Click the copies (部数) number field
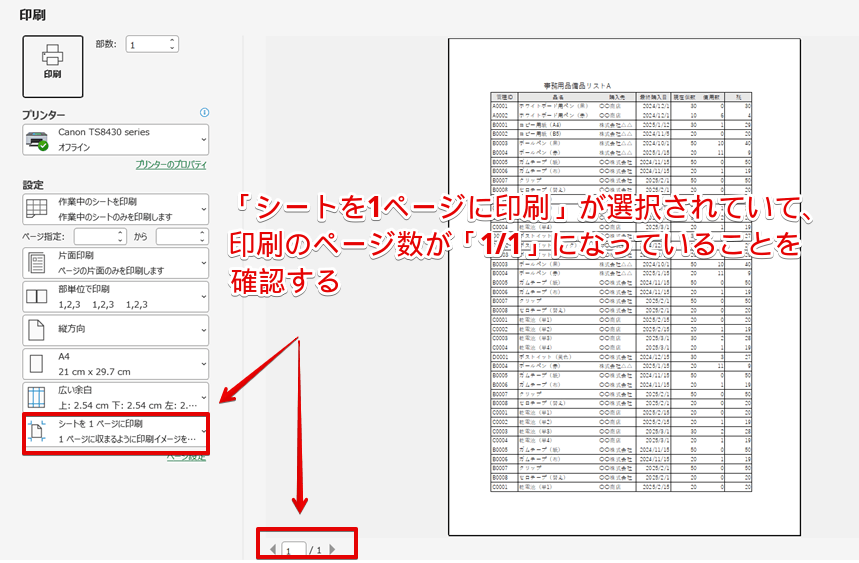Screen dimensions: 859x563 click(146, 44)
